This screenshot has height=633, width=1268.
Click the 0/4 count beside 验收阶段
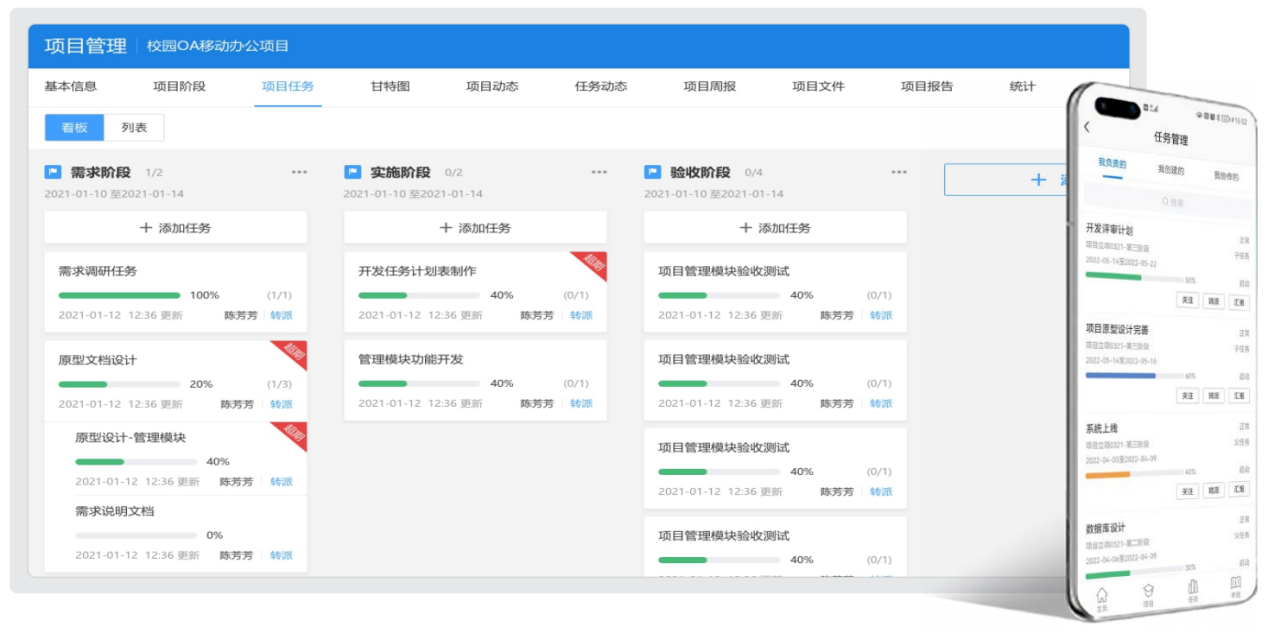(x=754, y=172)
